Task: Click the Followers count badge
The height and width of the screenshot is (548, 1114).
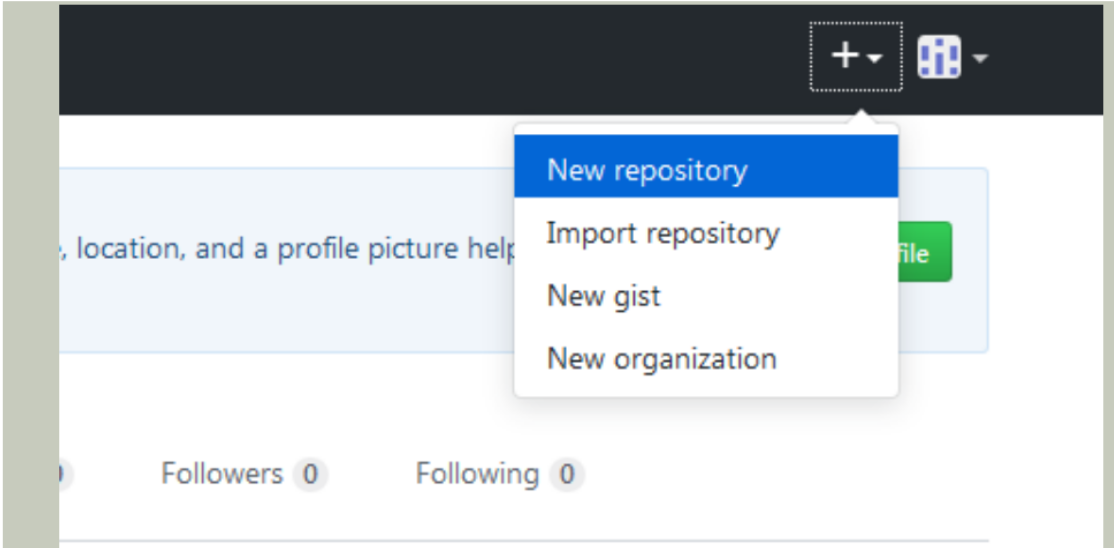Action: coord(310,474)
